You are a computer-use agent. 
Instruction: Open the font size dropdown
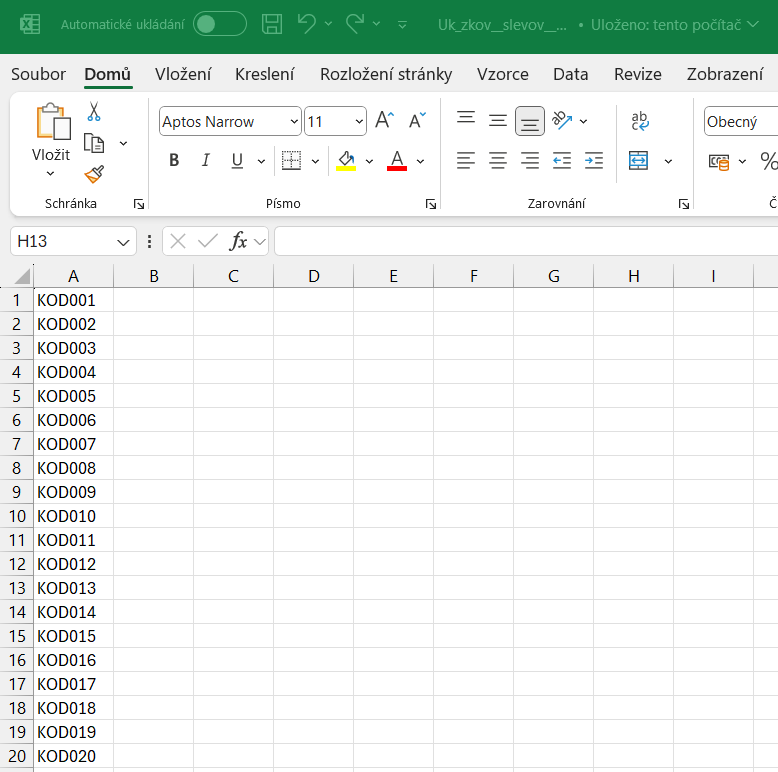(x=359, y=122)
